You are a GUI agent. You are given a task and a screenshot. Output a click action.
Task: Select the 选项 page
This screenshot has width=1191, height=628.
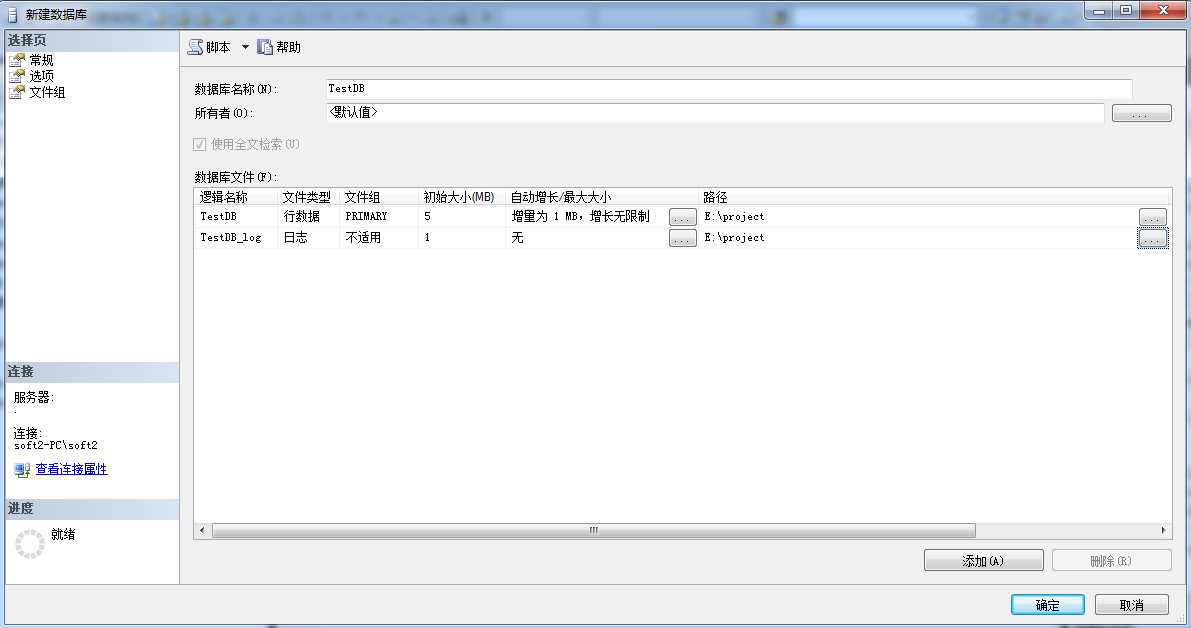click(41, 76)
